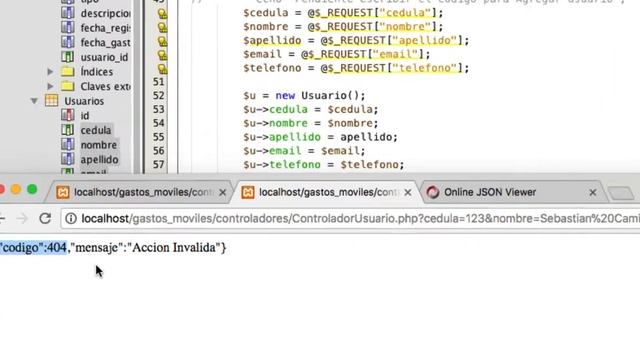Click the id primary key column icon
640x360 pixels.
(x=67, y=116)
